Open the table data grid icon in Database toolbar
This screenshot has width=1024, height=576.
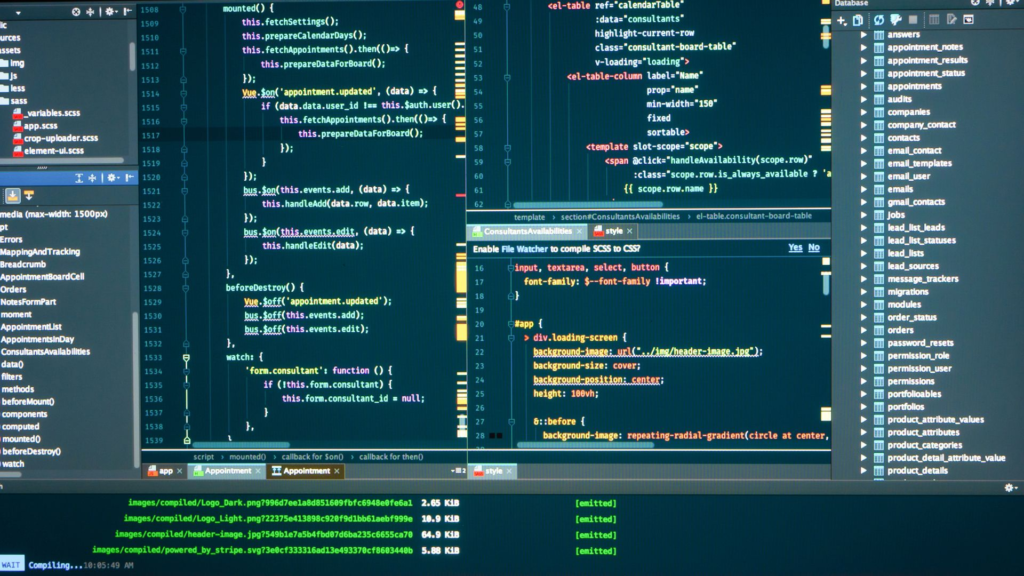934,18
